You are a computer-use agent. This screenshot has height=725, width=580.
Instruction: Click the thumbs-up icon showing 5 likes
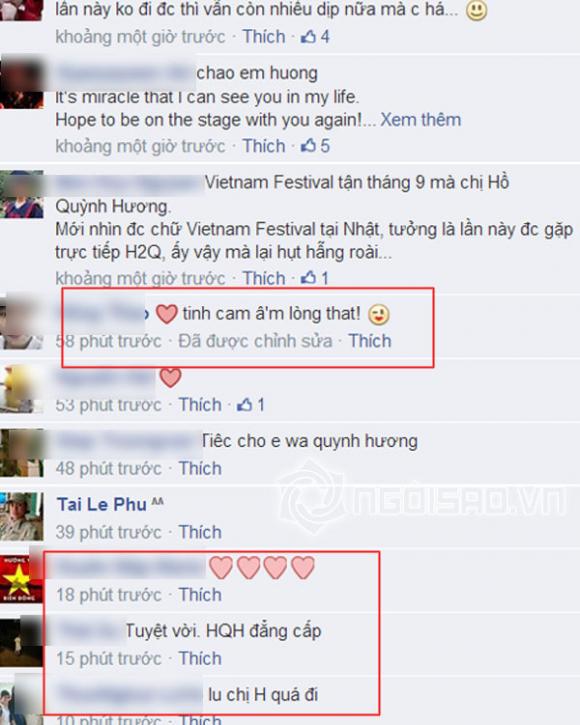coord(308,146)
